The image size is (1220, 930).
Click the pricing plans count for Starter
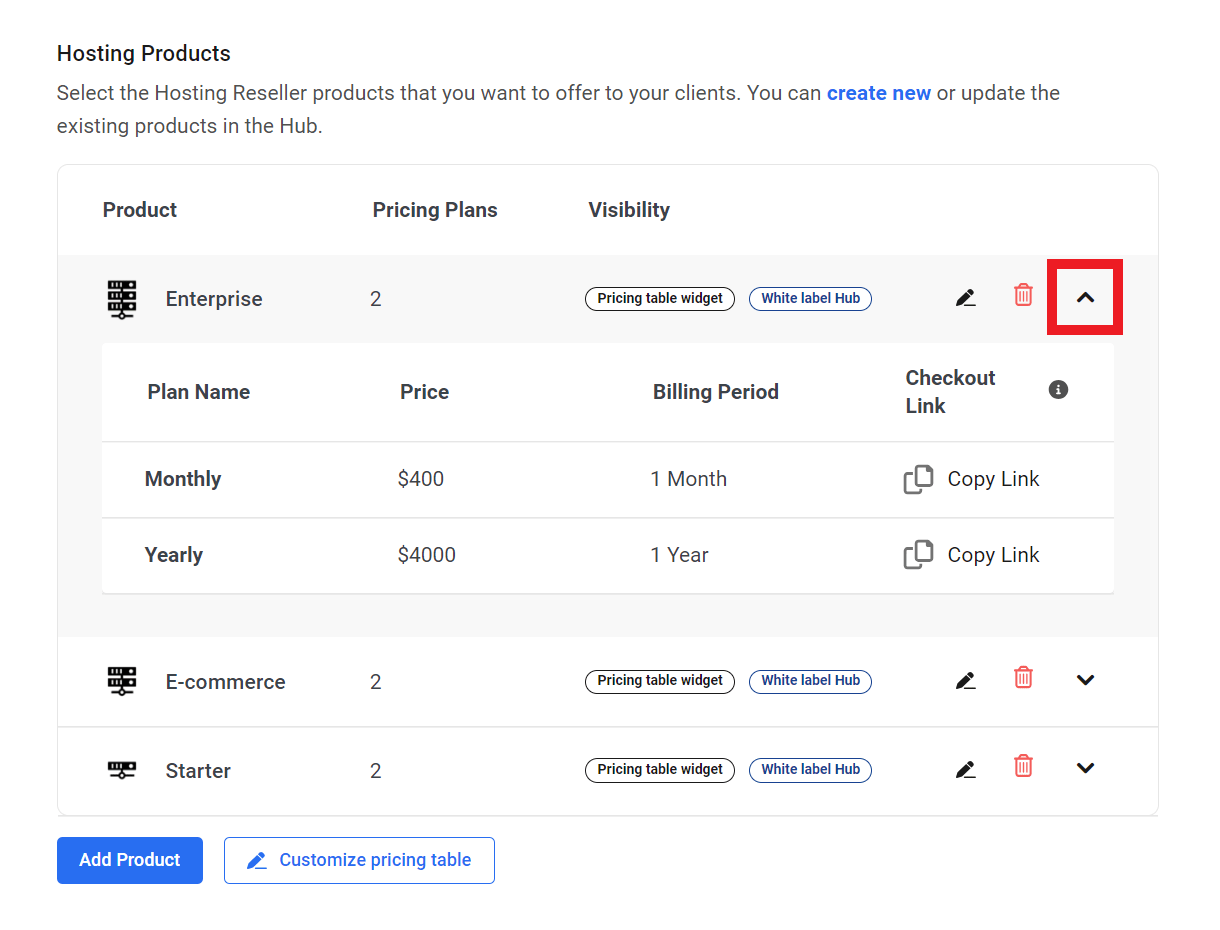376,771
